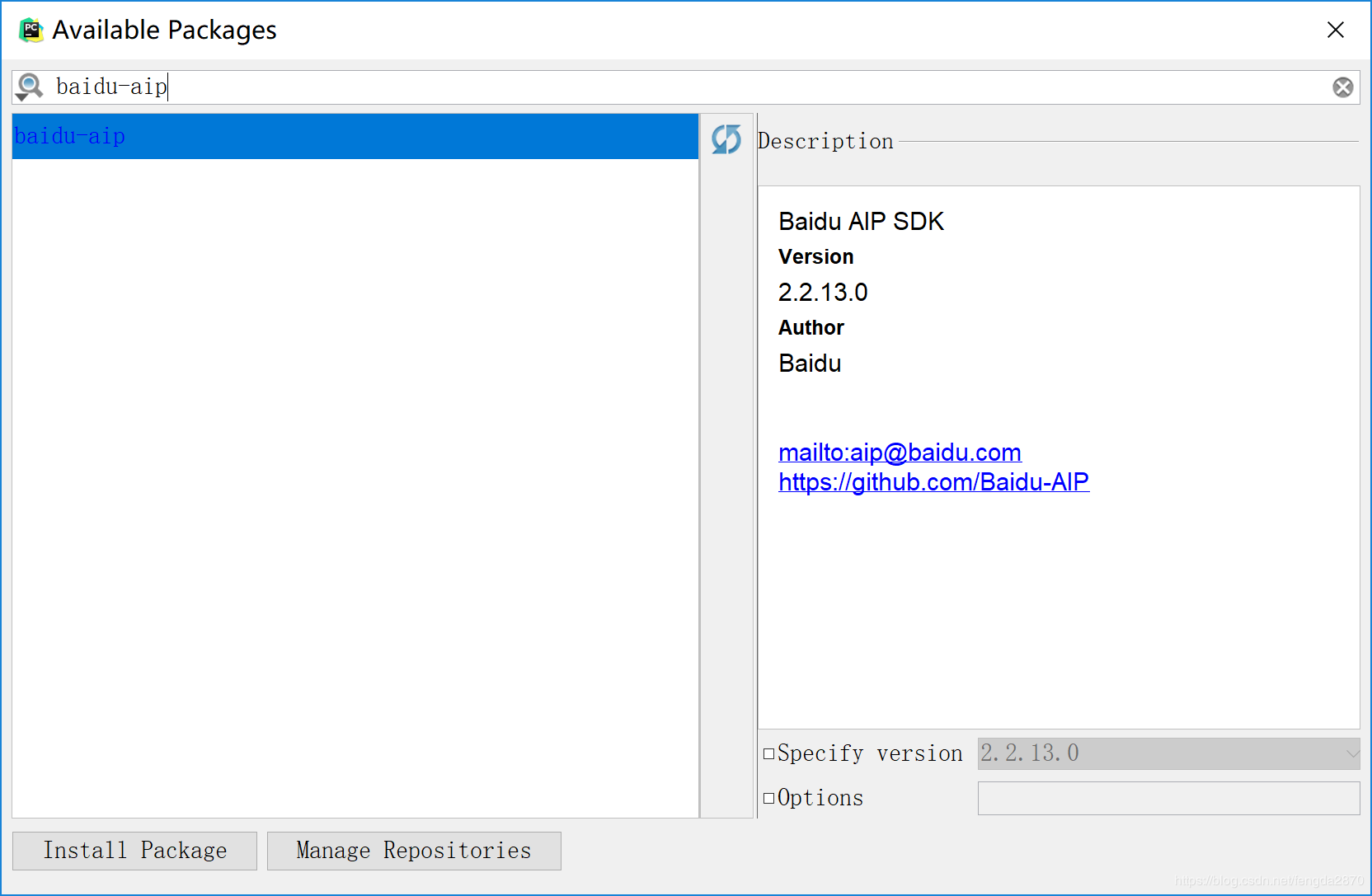
Task: Click the PyCharm logo in title bar
Action: coord(31,30)
